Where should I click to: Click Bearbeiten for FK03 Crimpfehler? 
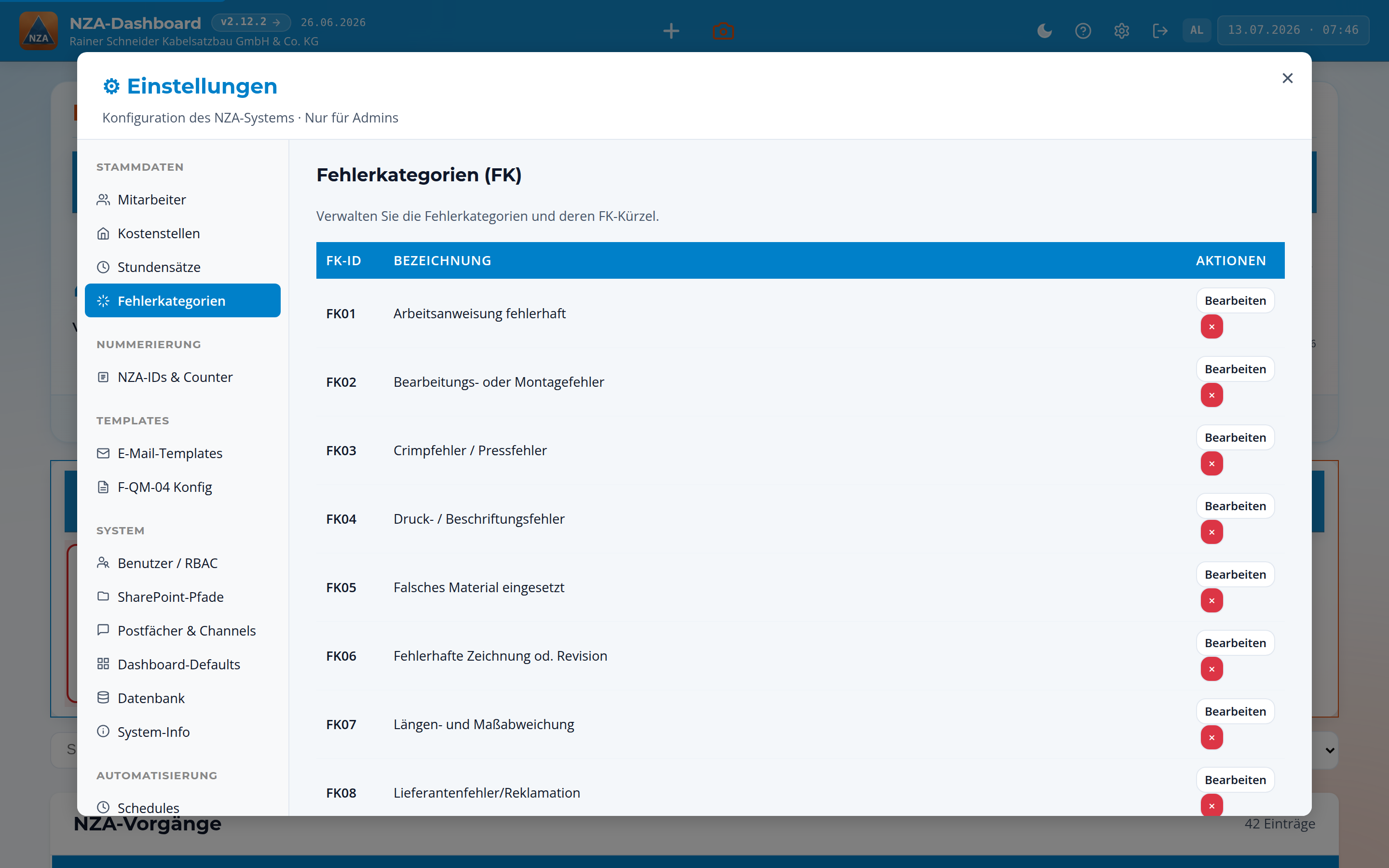pyautogui.click(x=1235, y=437)
